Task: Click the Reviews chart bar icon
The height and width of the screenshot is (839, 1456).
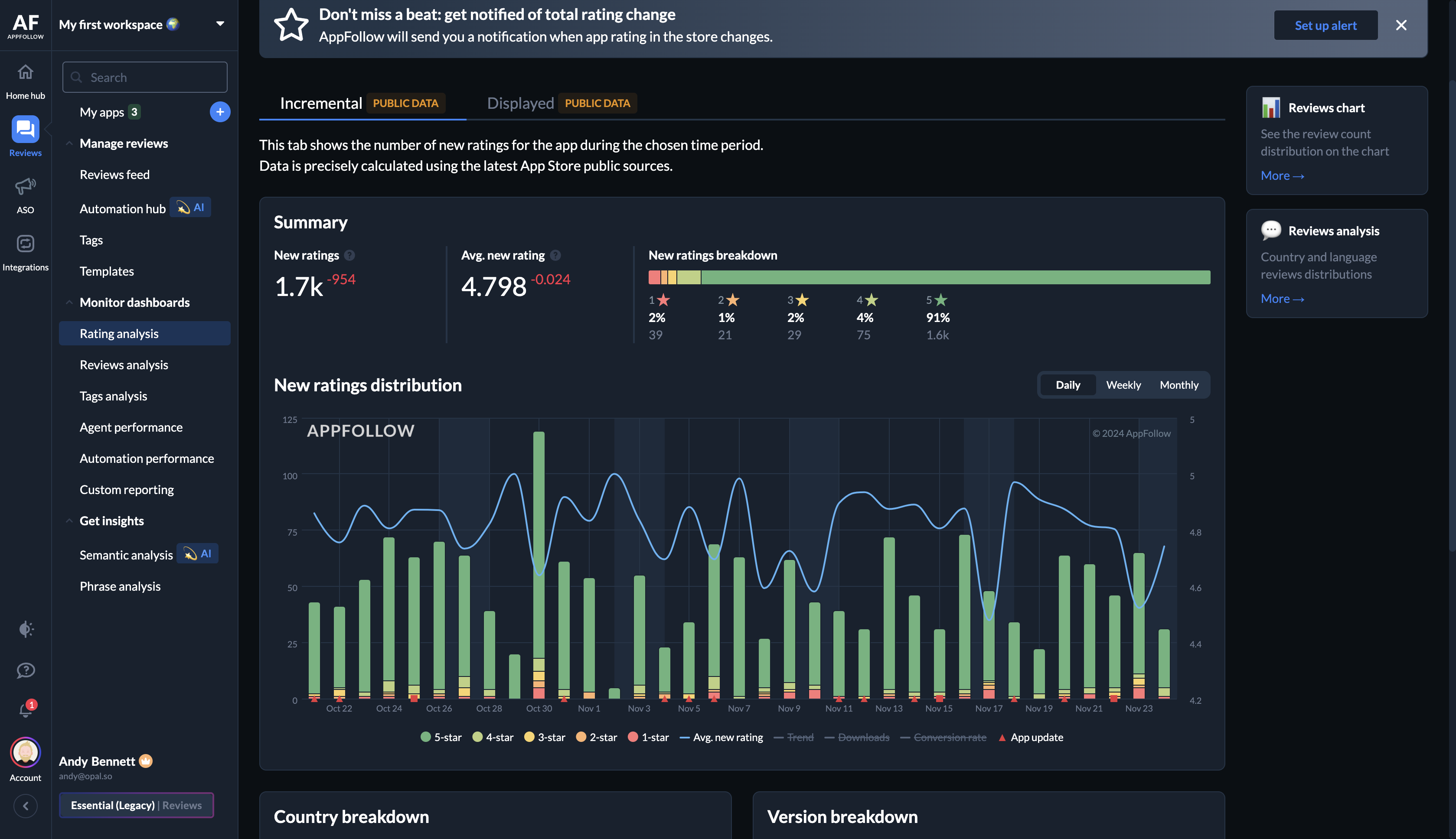Action: click(1270, 108)
